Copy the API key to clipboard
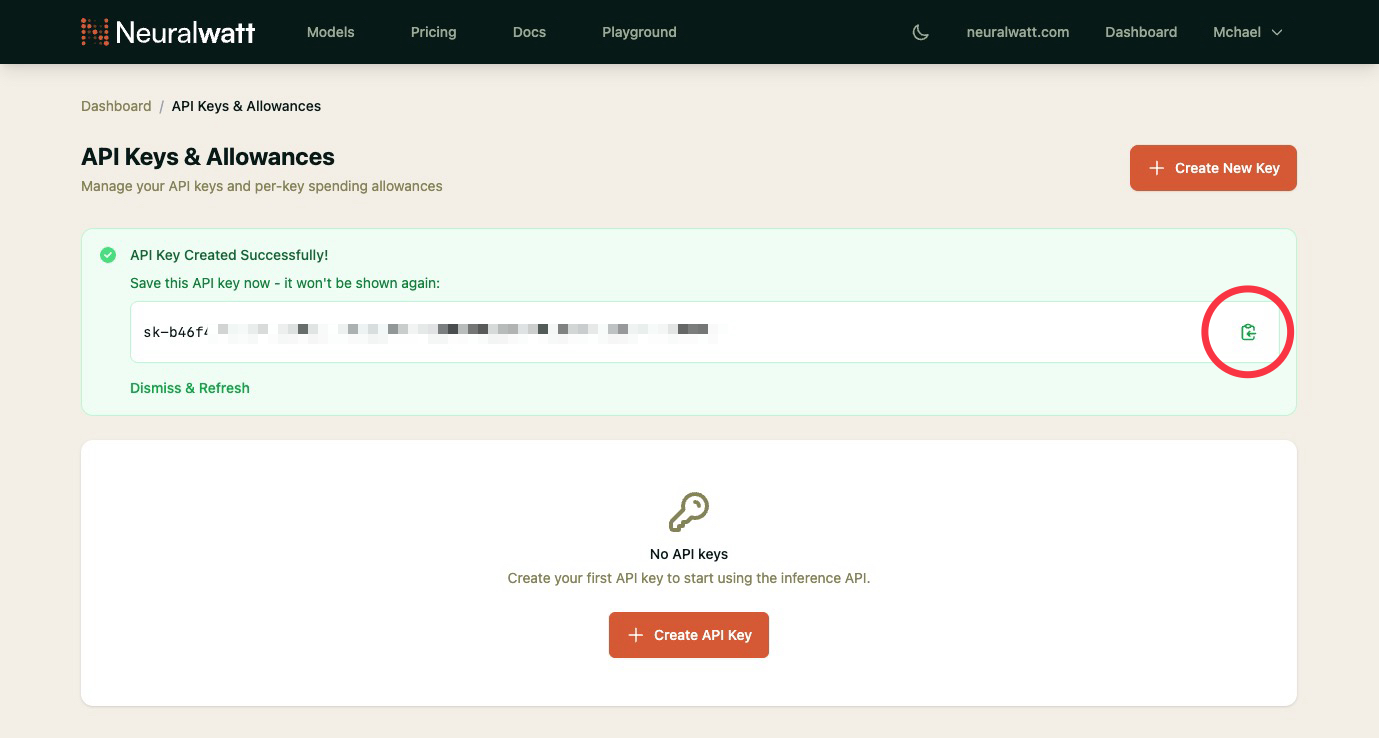This screenshot has width=1379, height=738. pos(1248,332)
